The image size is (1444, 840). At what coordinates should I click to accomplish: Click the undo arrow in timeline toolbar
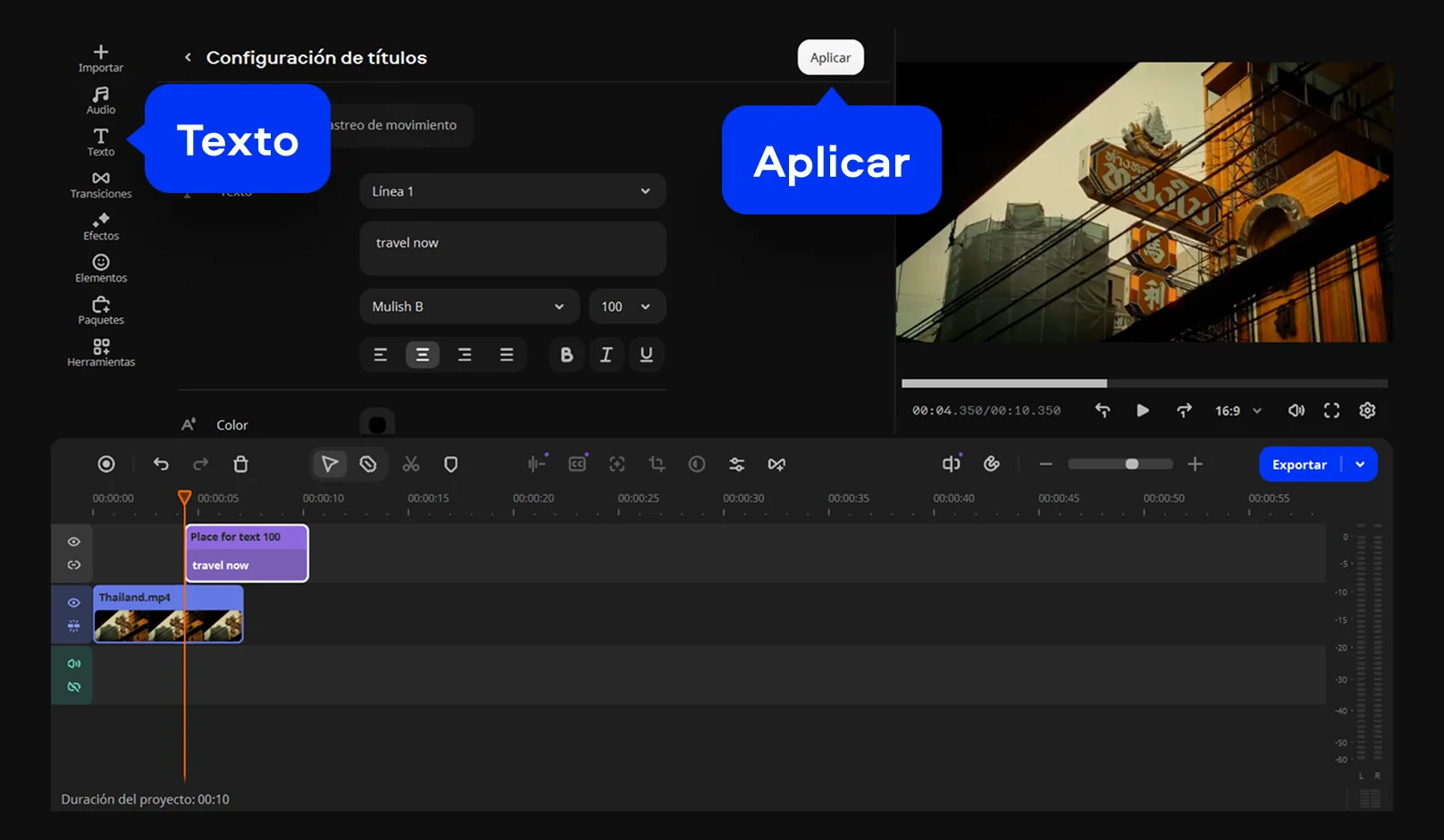pyautogui.click(x=161, y=464)
